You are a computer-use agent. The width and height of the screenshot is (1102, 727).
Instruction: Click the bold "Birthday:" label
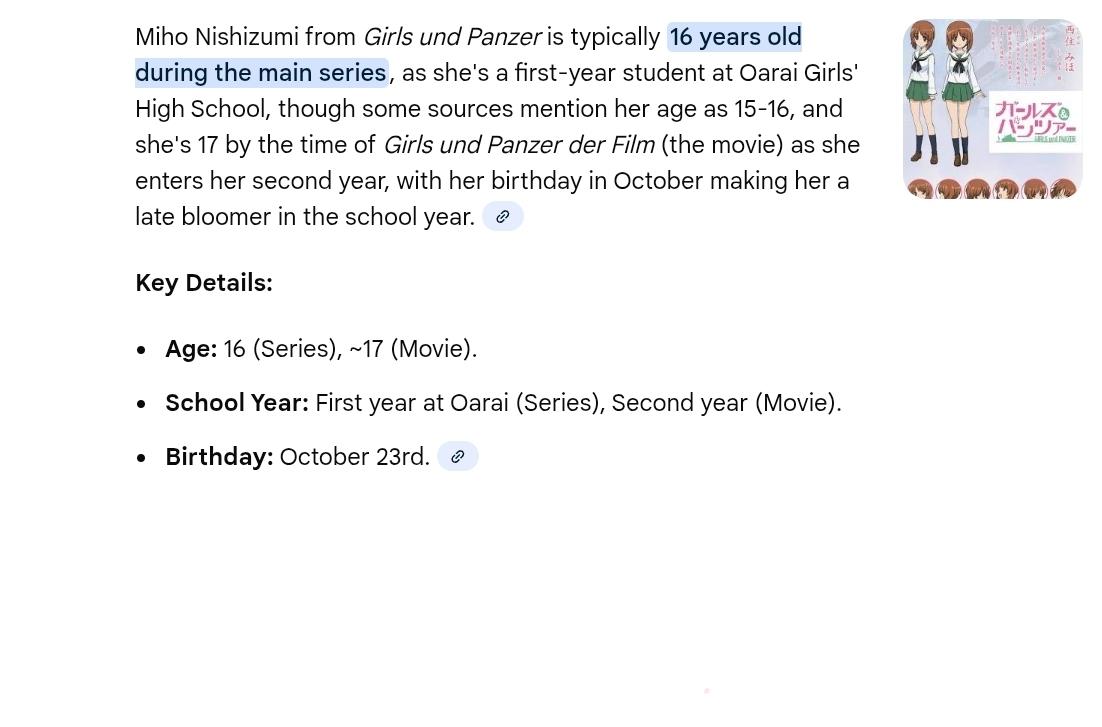tap(219, 457)
